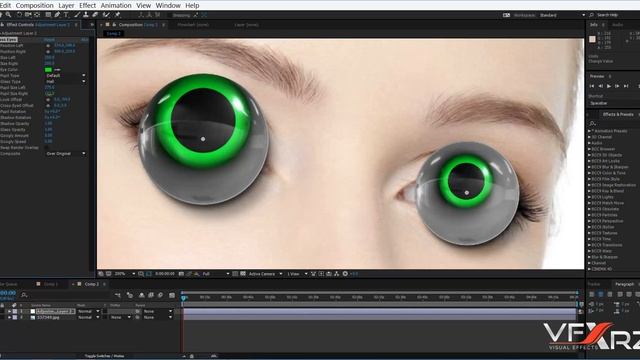Toggle hide shy layers switch in timeline
Screen dimensions: 640x360
(x=142, y=295)
